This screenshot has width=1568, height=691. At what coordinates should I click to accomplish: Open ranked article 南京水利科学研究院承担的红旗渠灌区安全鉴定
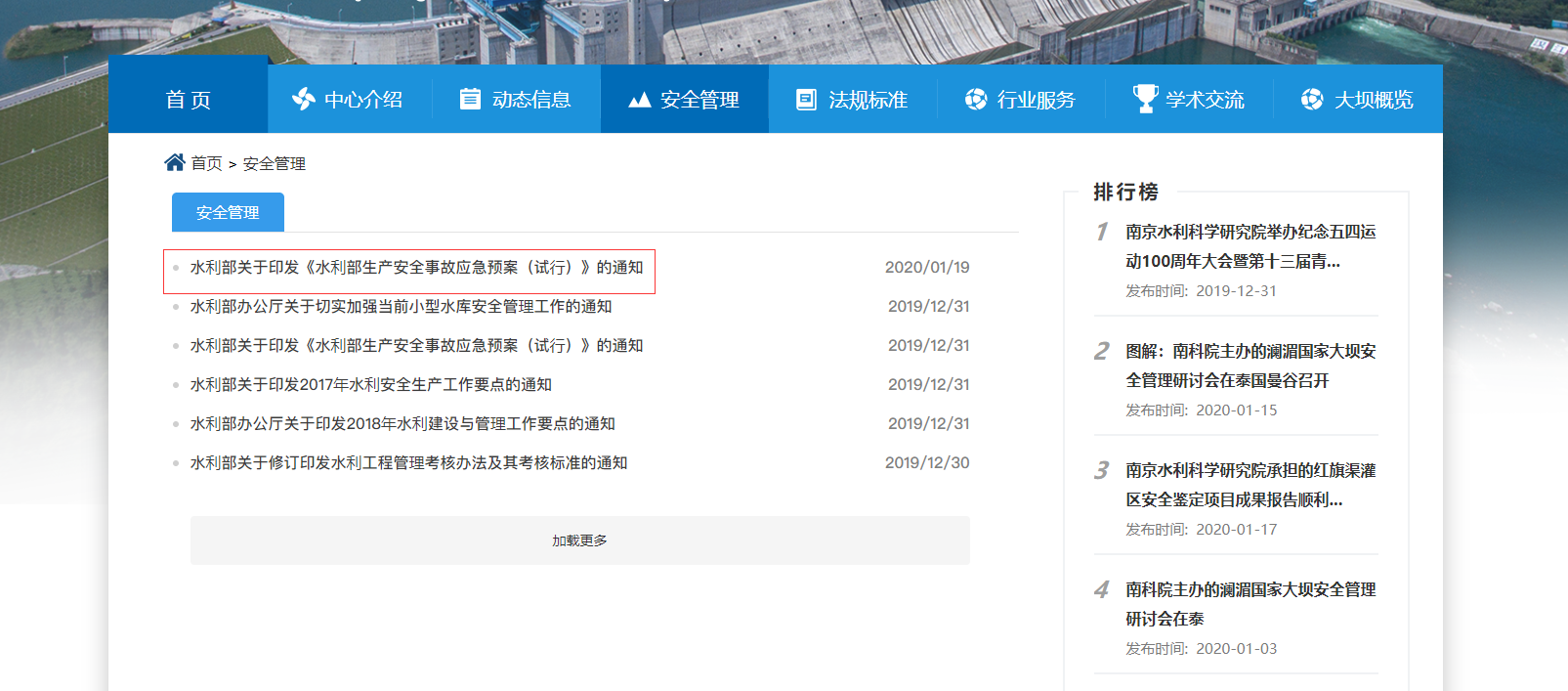coord(1250,485)
